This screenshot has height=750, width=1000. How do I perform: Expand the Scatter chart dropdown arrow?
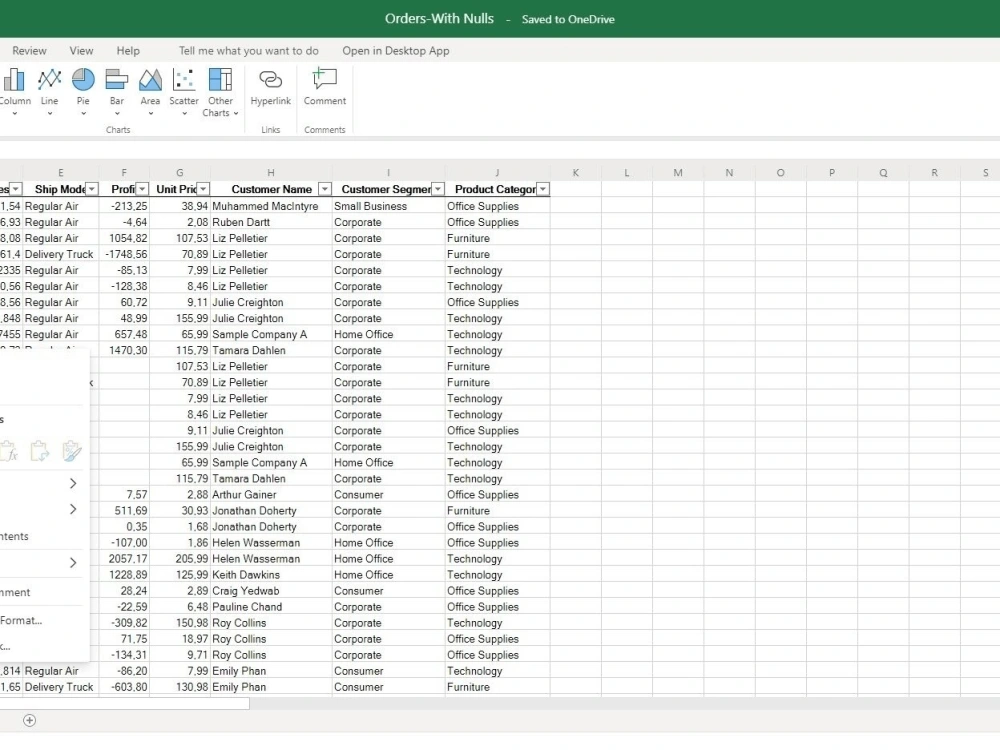184,114
